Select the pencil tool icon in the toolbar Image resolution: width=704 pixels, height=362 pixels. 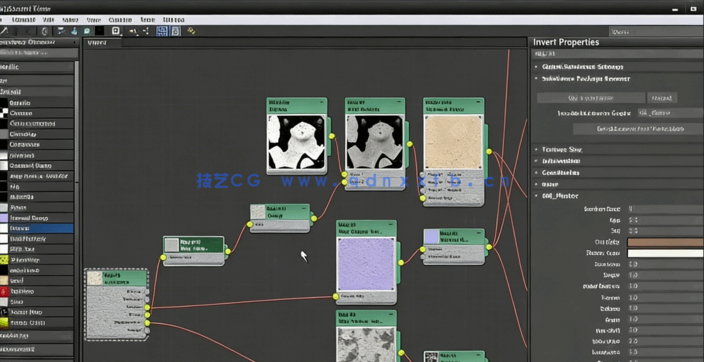5,31
